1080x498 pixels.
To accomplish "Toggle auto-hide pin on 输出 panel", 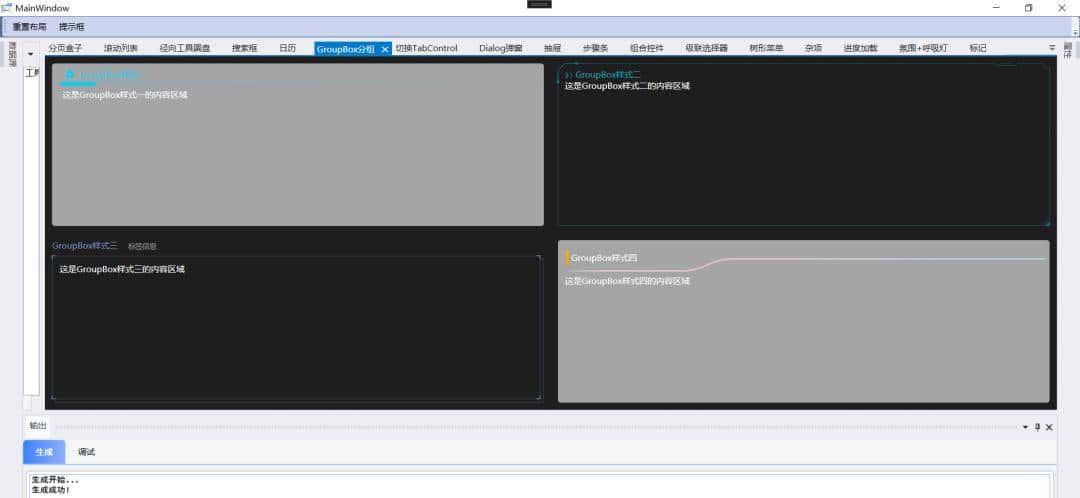I will [1037, 427].
